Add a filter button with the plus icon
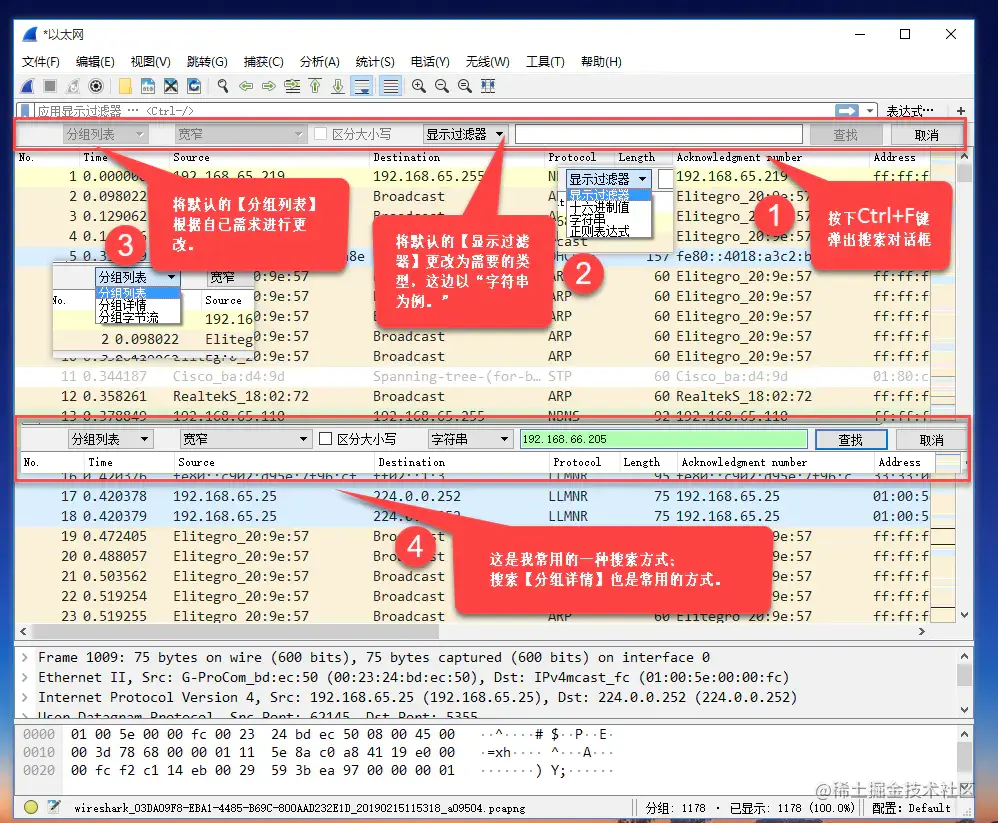Screen dimensions: 998x823 pyautogui.click(x=960, y=111)
